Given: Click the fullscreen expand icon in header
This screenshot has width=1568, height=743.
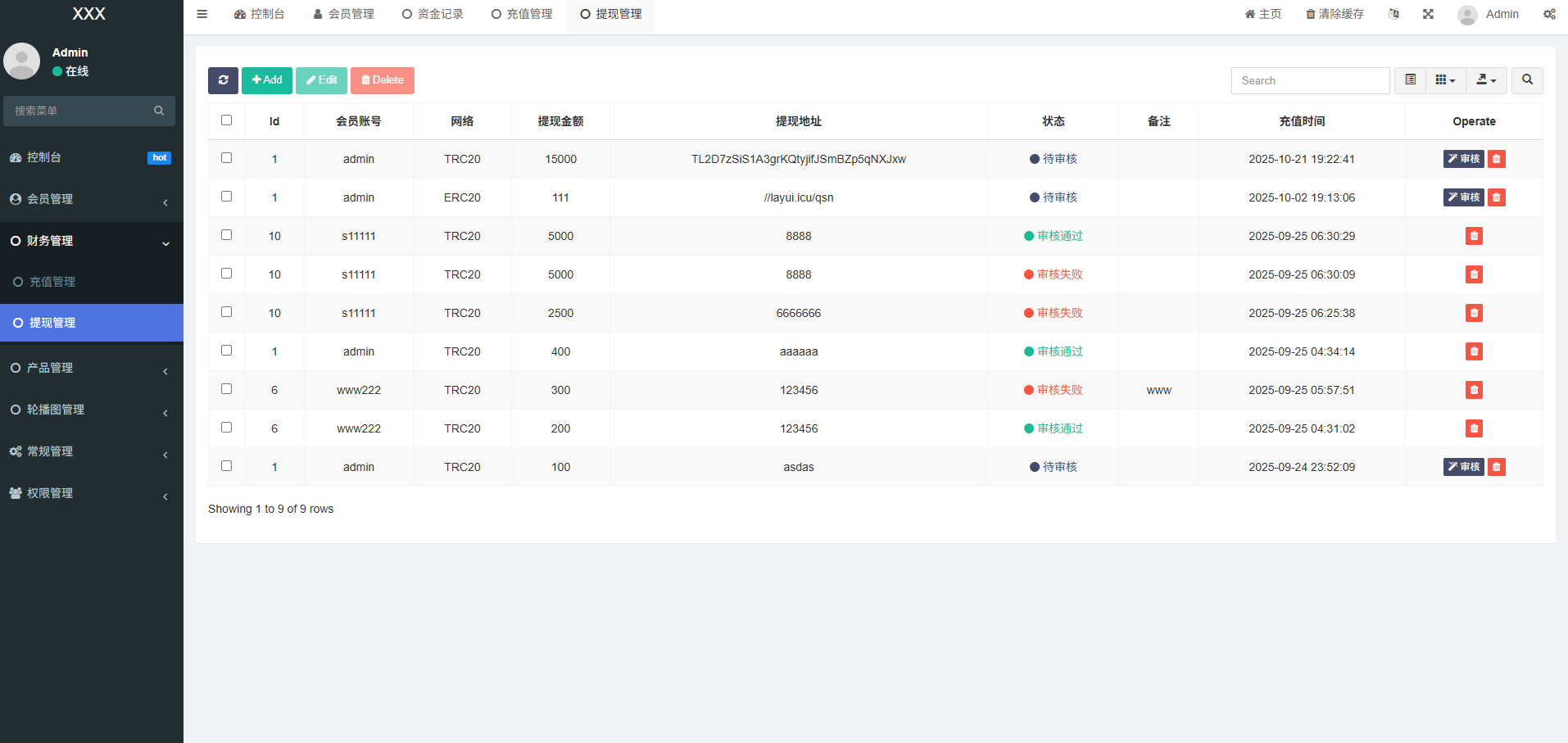Looking at the screenshot, I should click(1428, 14).
